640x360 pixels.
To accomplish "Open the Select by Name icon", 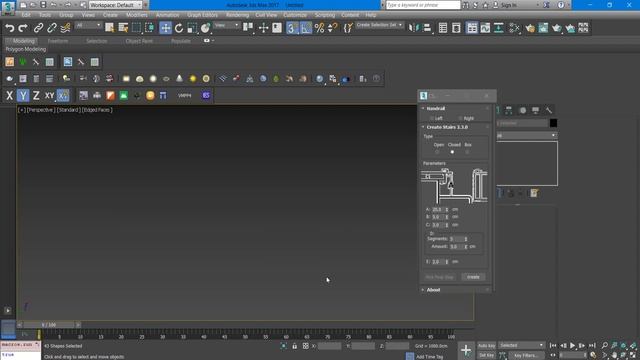I will point(123,28).
